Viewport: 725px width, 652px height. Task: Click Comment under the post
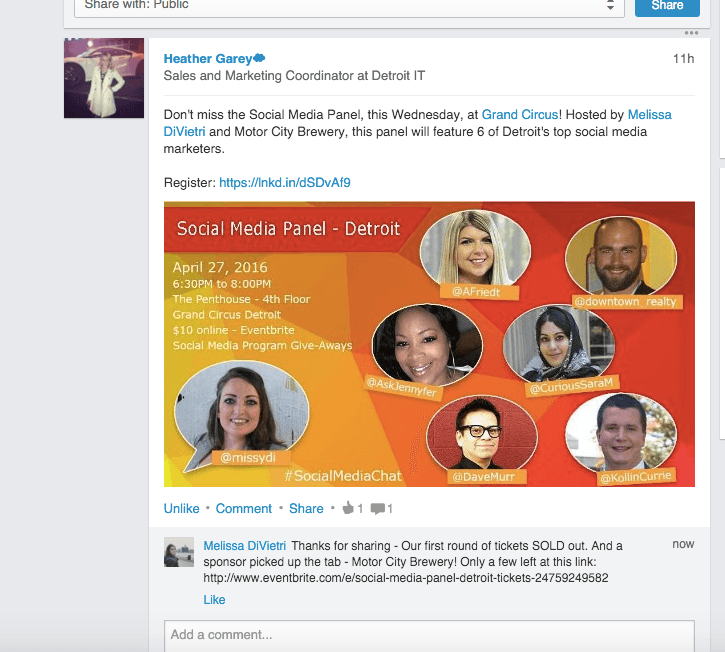(244, 509)
